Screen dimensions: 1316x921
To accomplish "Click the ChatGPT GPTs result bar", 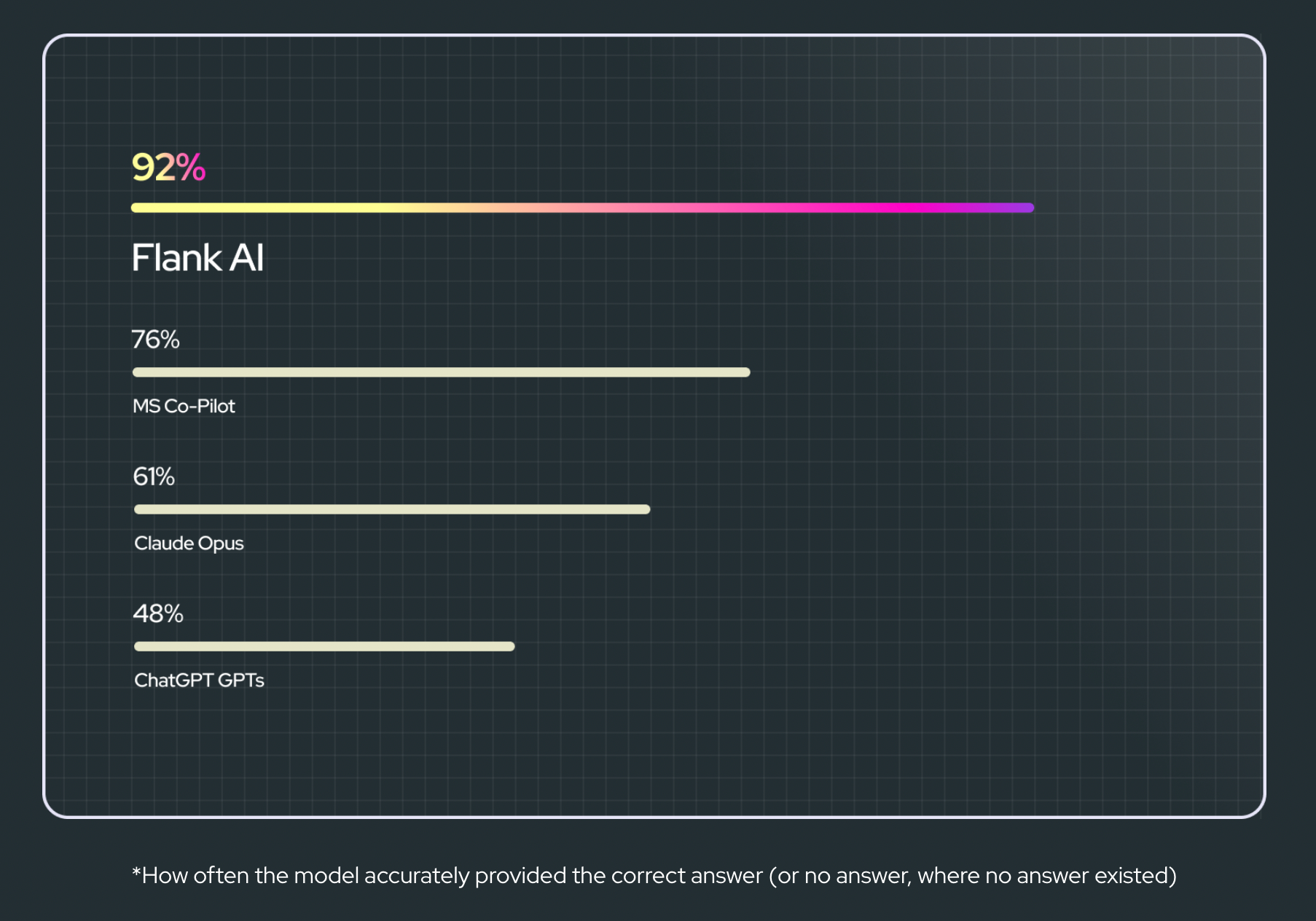I will coord(324,646).
